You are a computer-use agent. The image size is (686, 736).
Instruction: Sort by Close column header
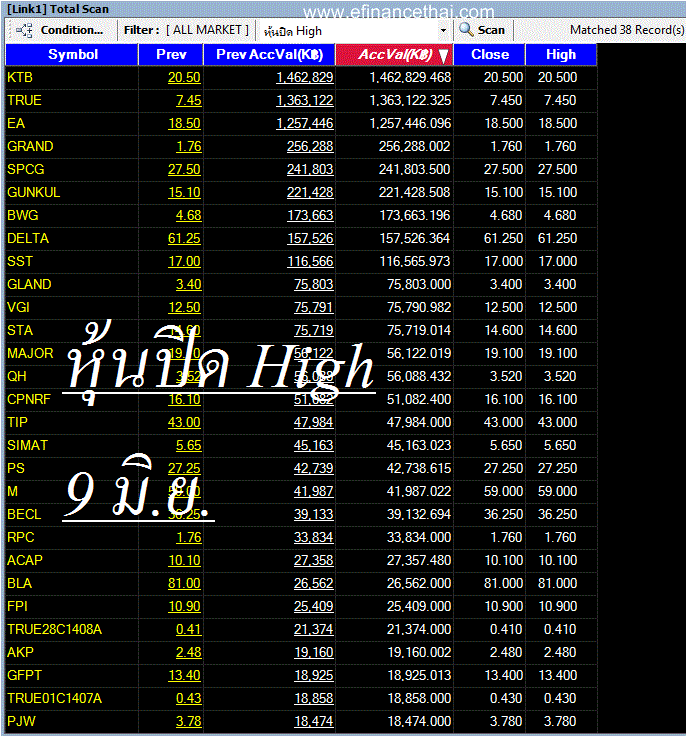(490, 54)
